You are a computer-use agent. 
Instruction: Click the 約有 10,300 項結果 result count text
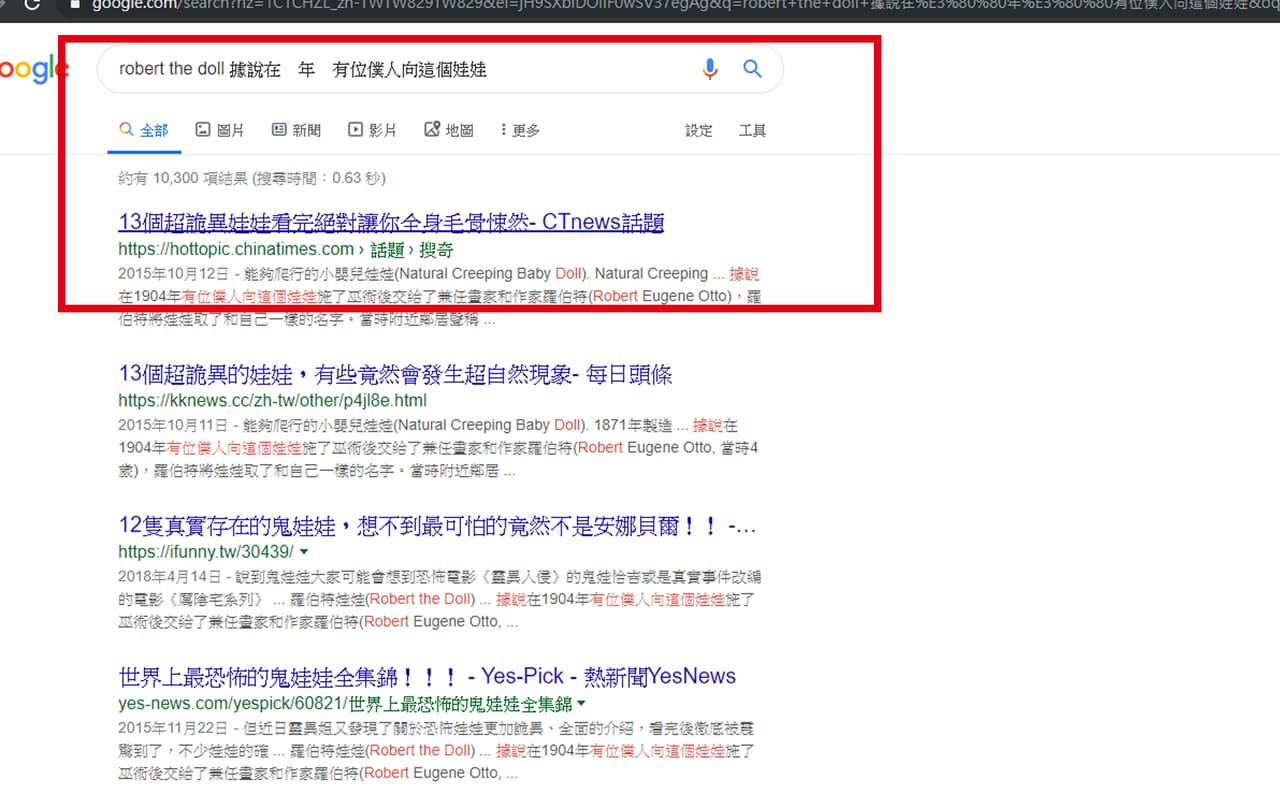[251, 178]
